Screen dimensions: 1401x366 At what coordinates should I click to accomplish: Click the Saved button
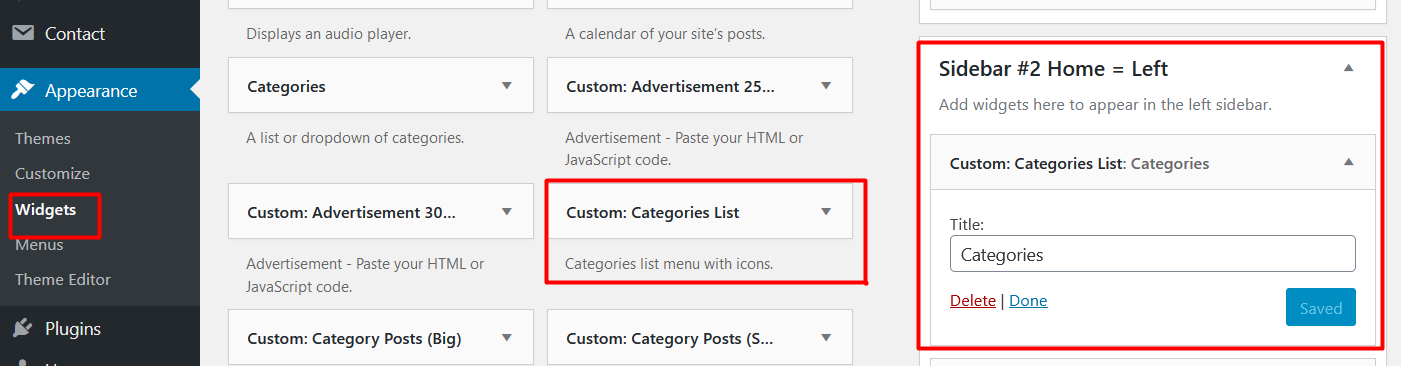click(1320, 307)
